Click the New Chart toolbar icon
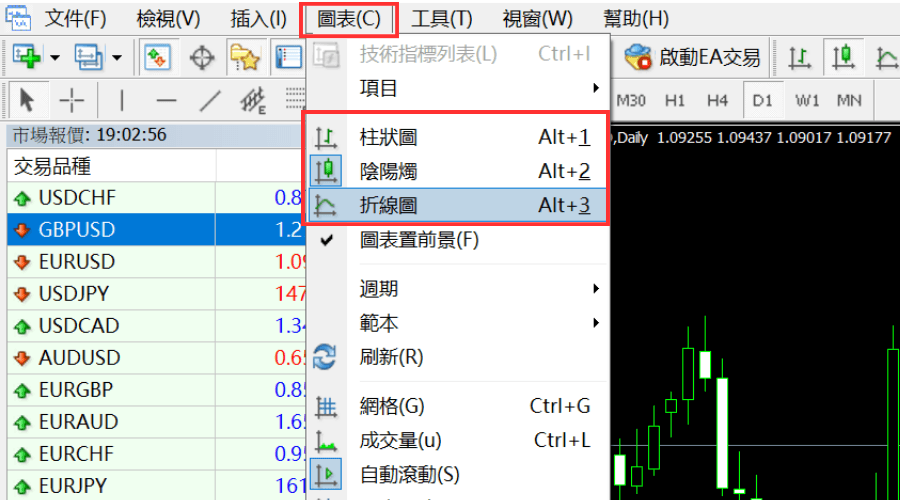900x500 pixels. tap(27, 58)
